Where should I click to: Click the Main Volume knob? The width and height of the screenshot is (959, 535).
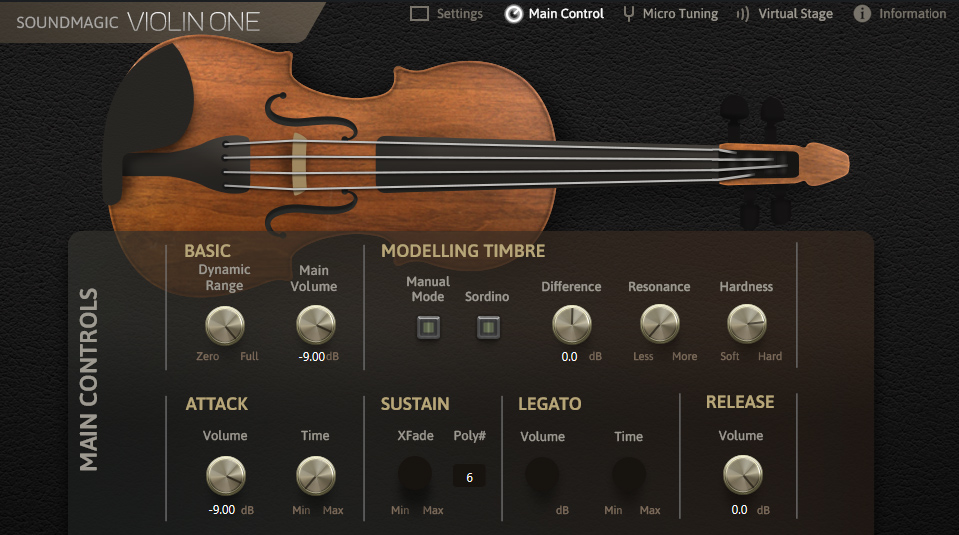pyautogui.click(x=316, y=325)
